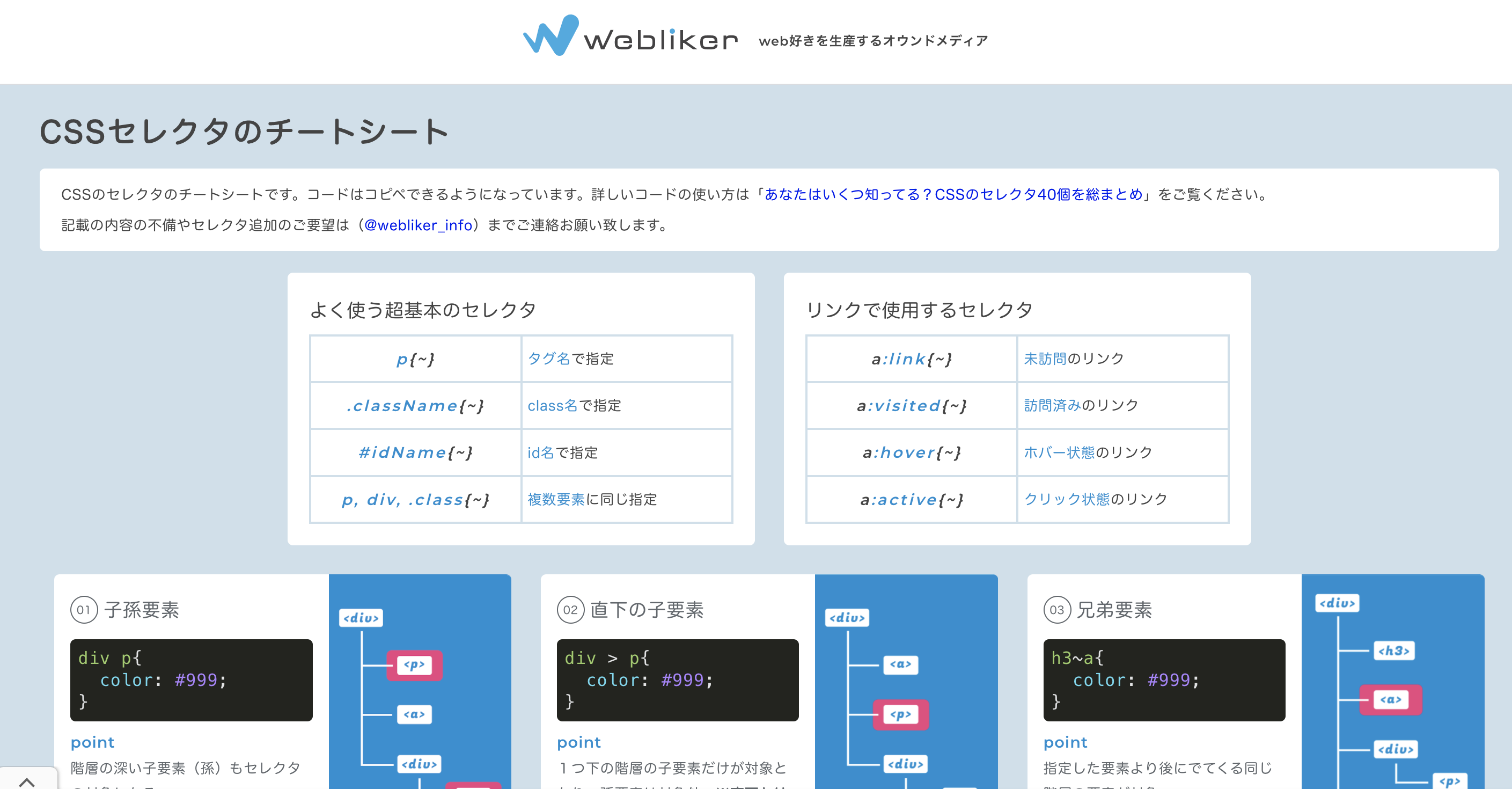Click the .className{~} selector cell
Viewport: 1512px width, 789px height.
click(415, 406)
